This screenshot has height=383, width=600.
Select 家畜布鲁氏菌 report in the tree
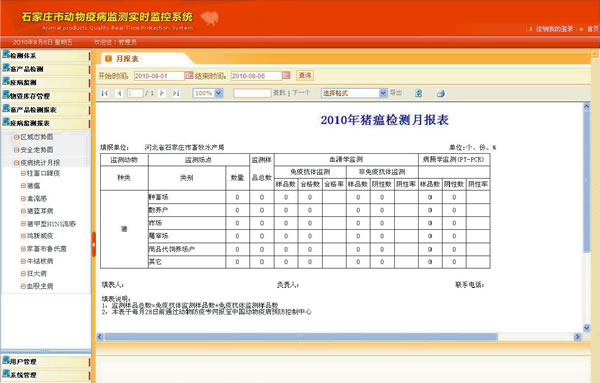pyautogui.click(x=47, y=249)
